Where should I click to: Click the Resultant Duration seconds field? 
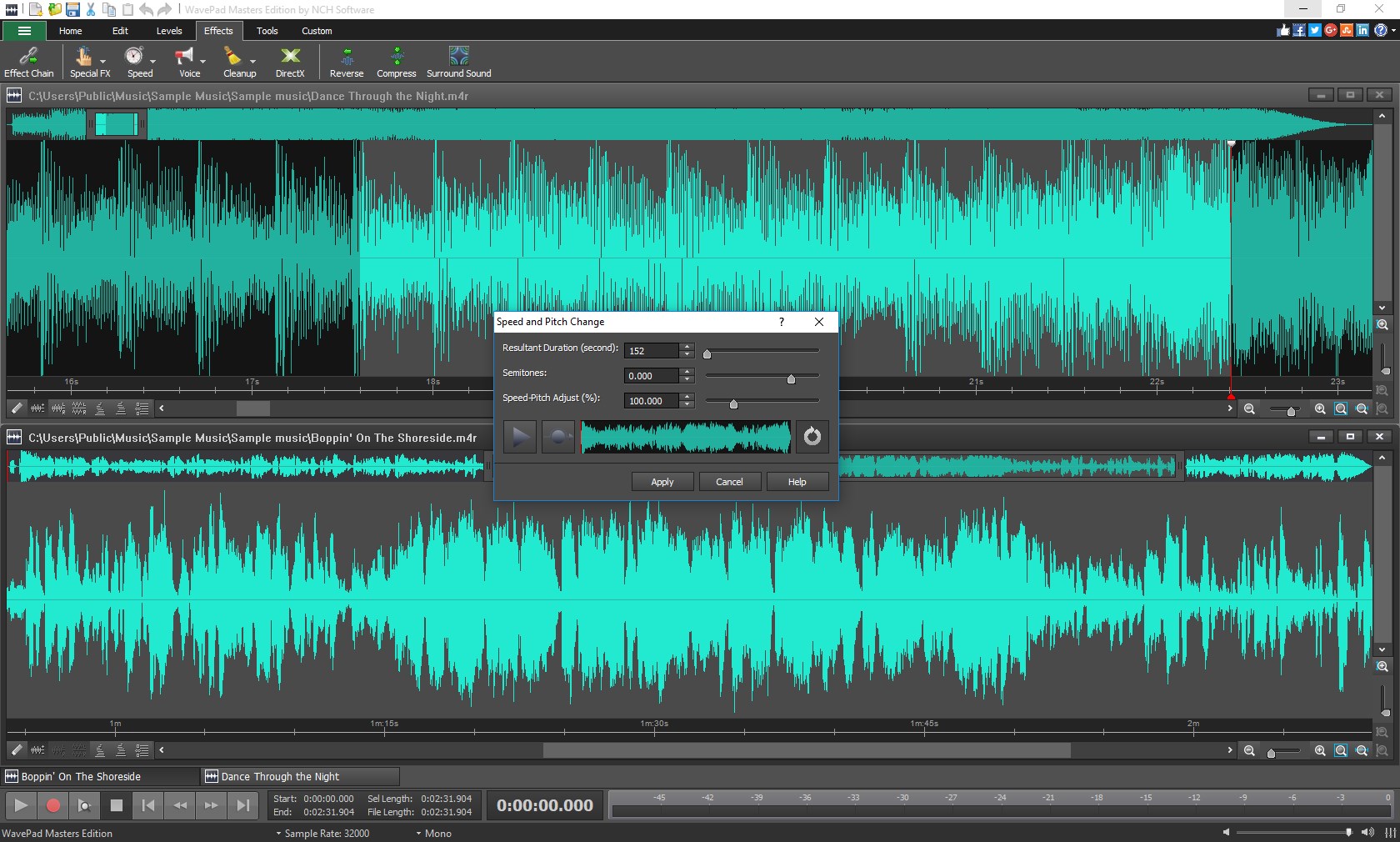coord(653,351)
